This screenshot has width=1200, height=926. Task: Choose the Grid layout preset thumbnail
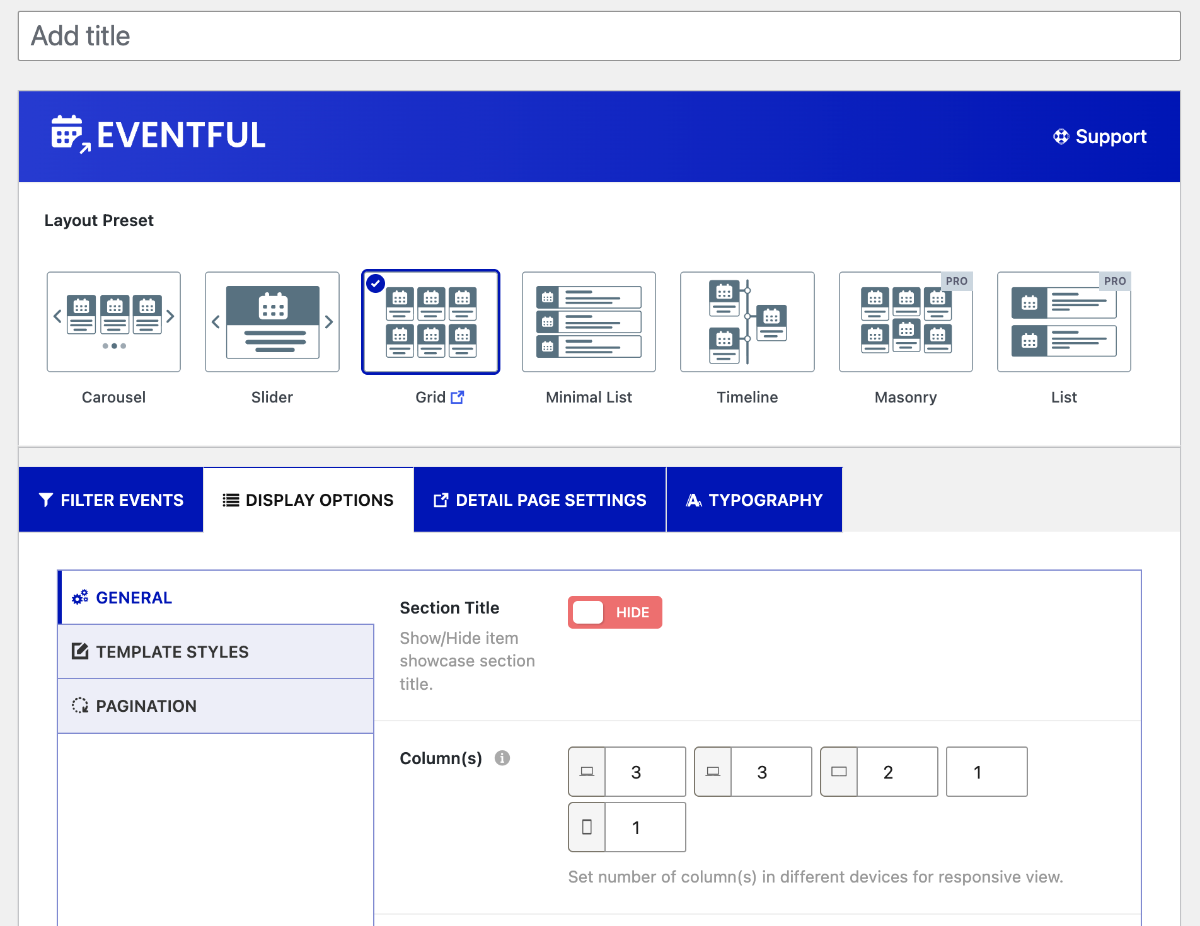tap(430, 322)
